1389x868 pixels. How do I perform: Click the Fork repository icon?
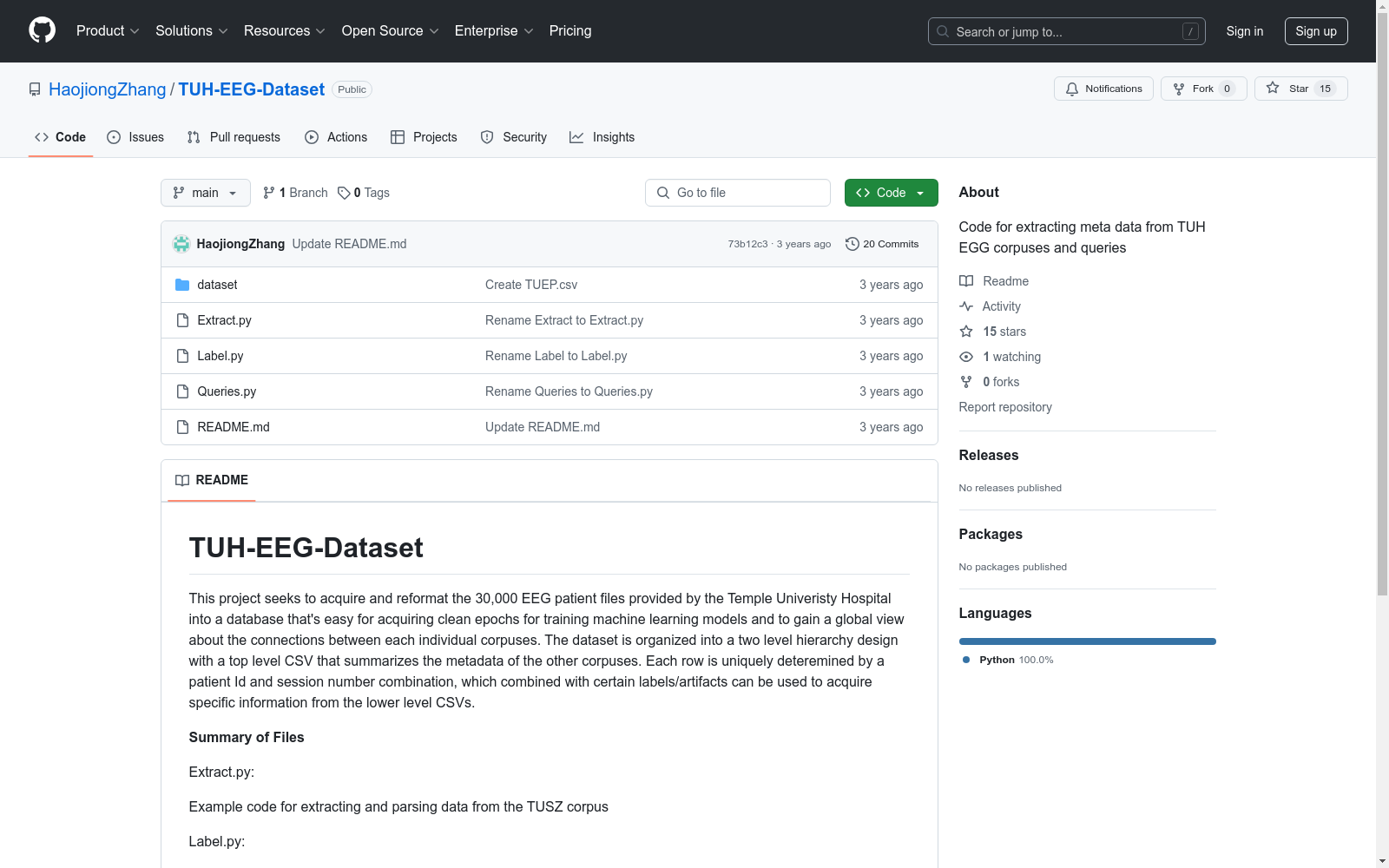(x=1179, y=89)
